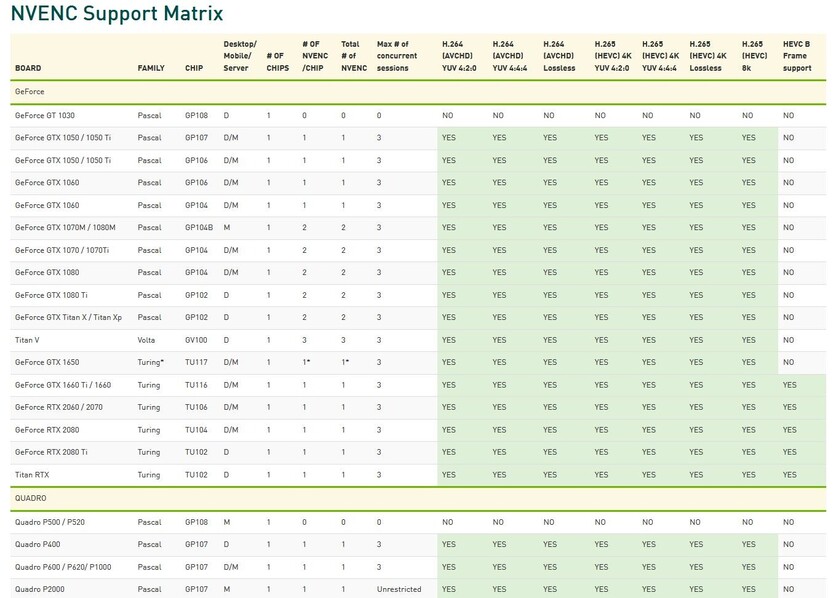Click HEVC B Frame YES for RTX 2080 Ti
836x598 pixels.
click(x=790, y=452)
